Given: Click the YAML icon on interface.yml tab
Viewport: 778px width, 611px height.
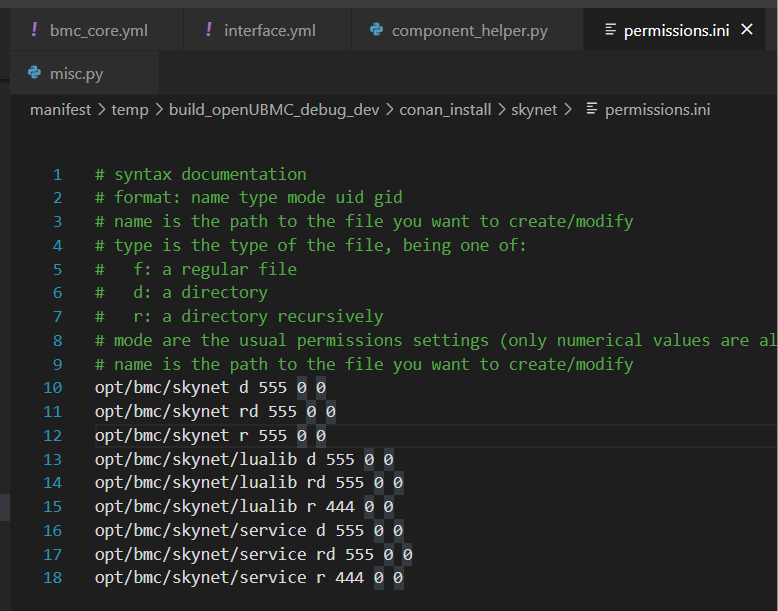Looking at the screenshot, I should click(x=208, y=30).
